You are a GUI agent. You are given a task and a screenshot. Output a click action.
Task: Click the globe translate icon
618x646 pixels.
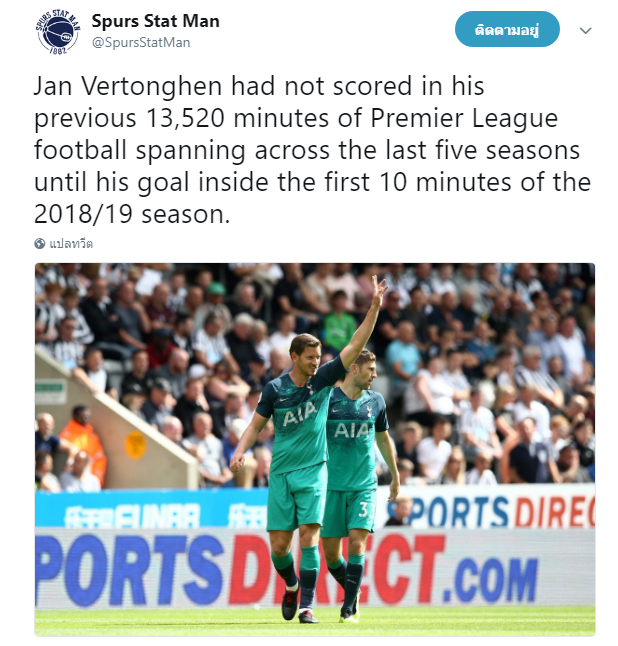pyautogui.click(x=40, y=243)
